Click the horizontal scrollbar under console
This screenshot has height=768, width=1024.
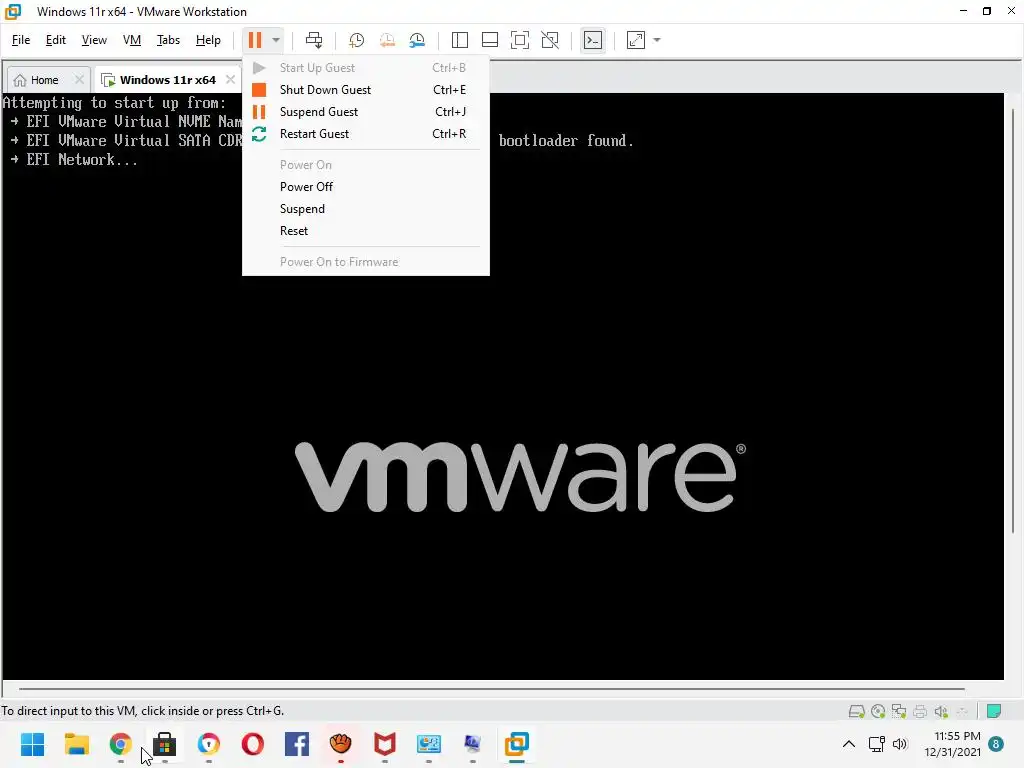pos(491,688)
